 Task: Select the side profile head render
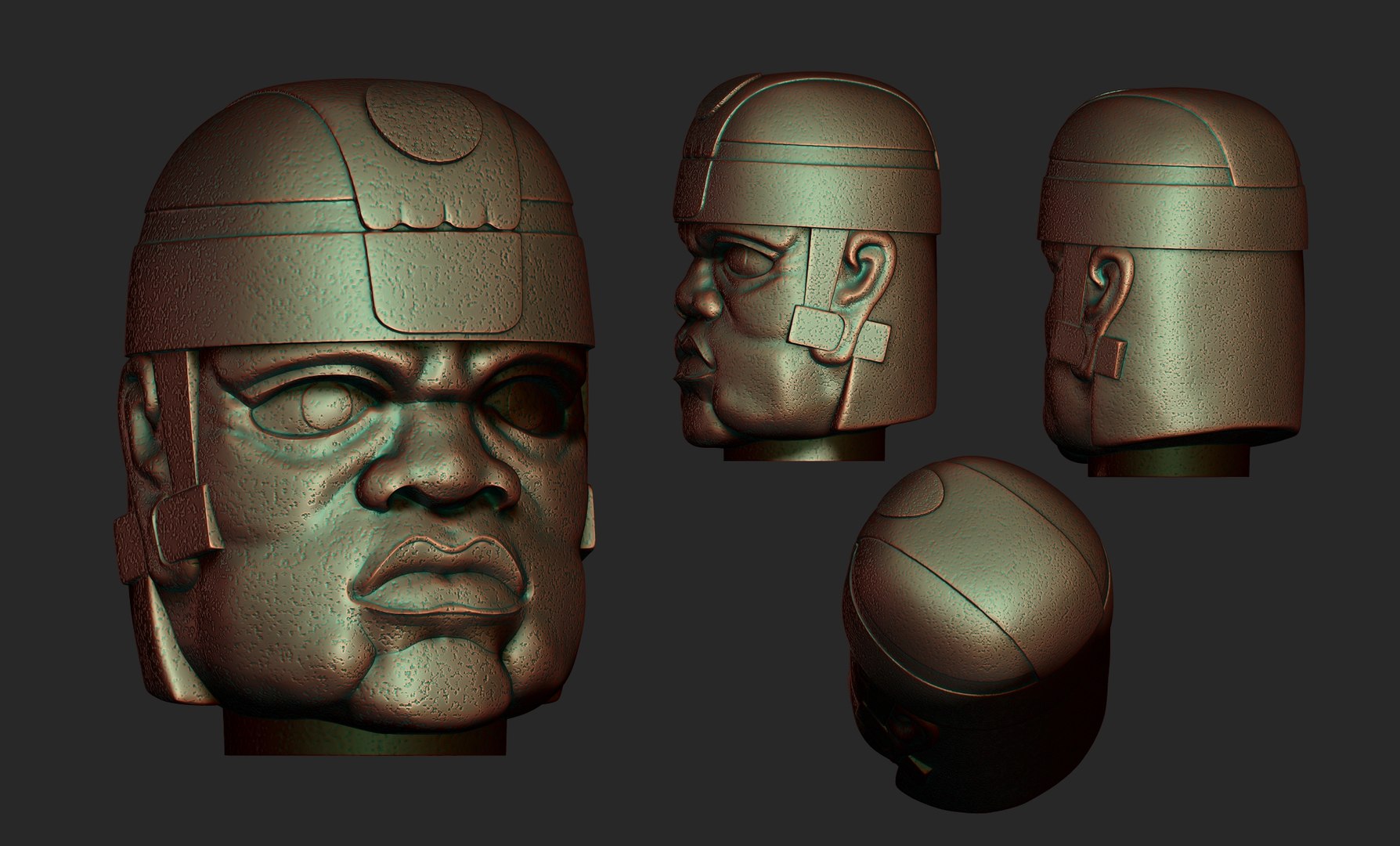coord(806,266)
